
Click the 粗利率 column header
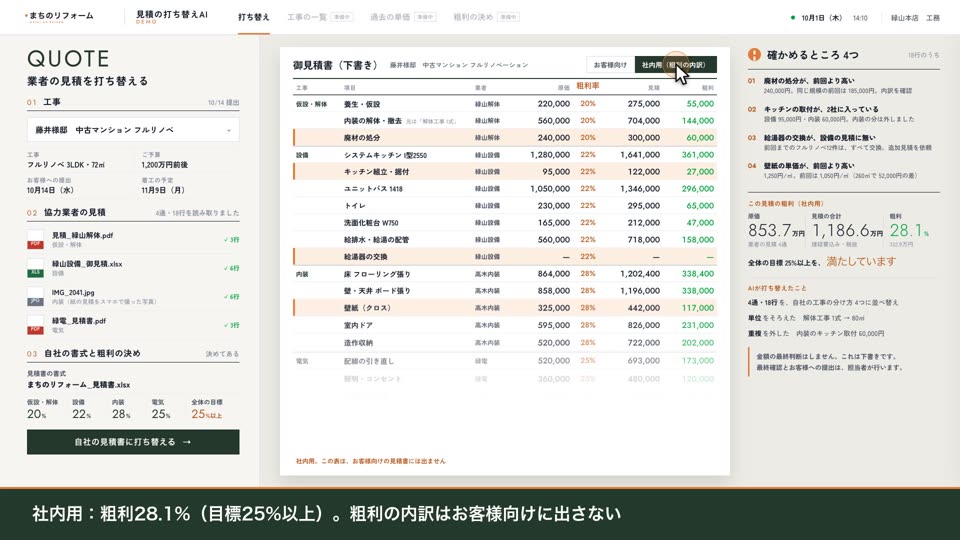tap(587, 86)
